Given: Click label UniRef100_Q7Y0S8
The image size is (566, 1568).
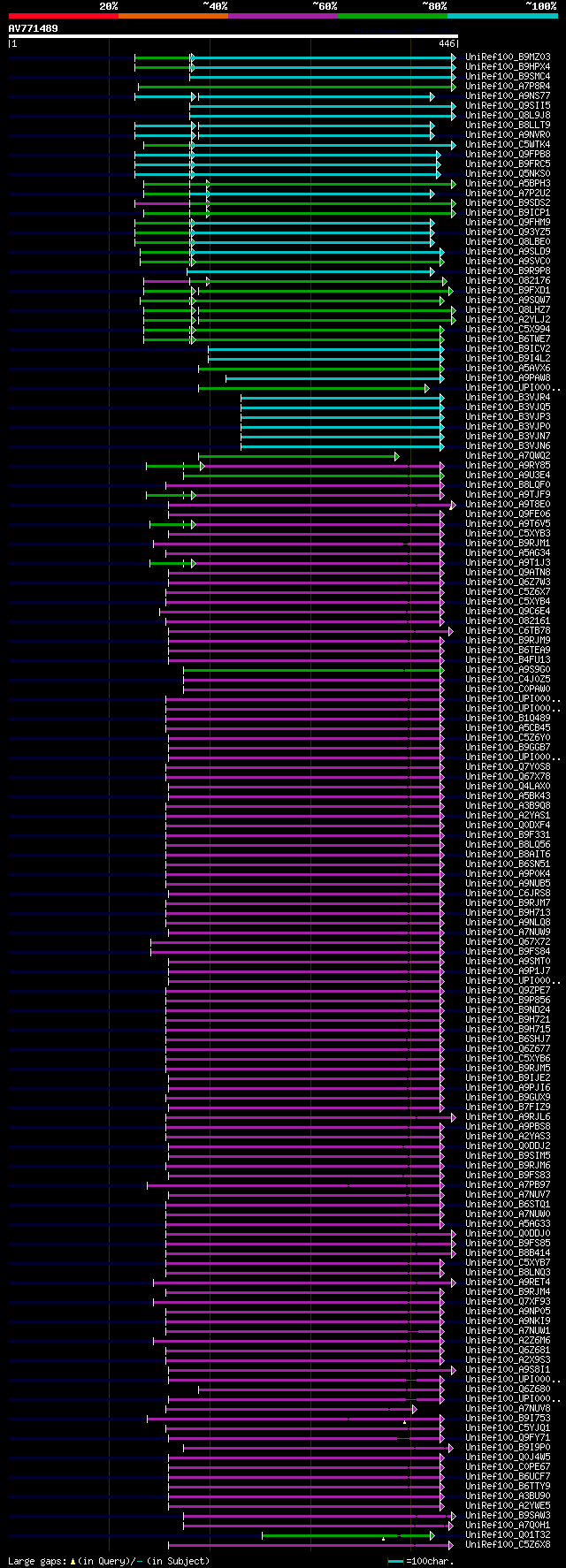Looking at the screenshot, I should [508, 767].
